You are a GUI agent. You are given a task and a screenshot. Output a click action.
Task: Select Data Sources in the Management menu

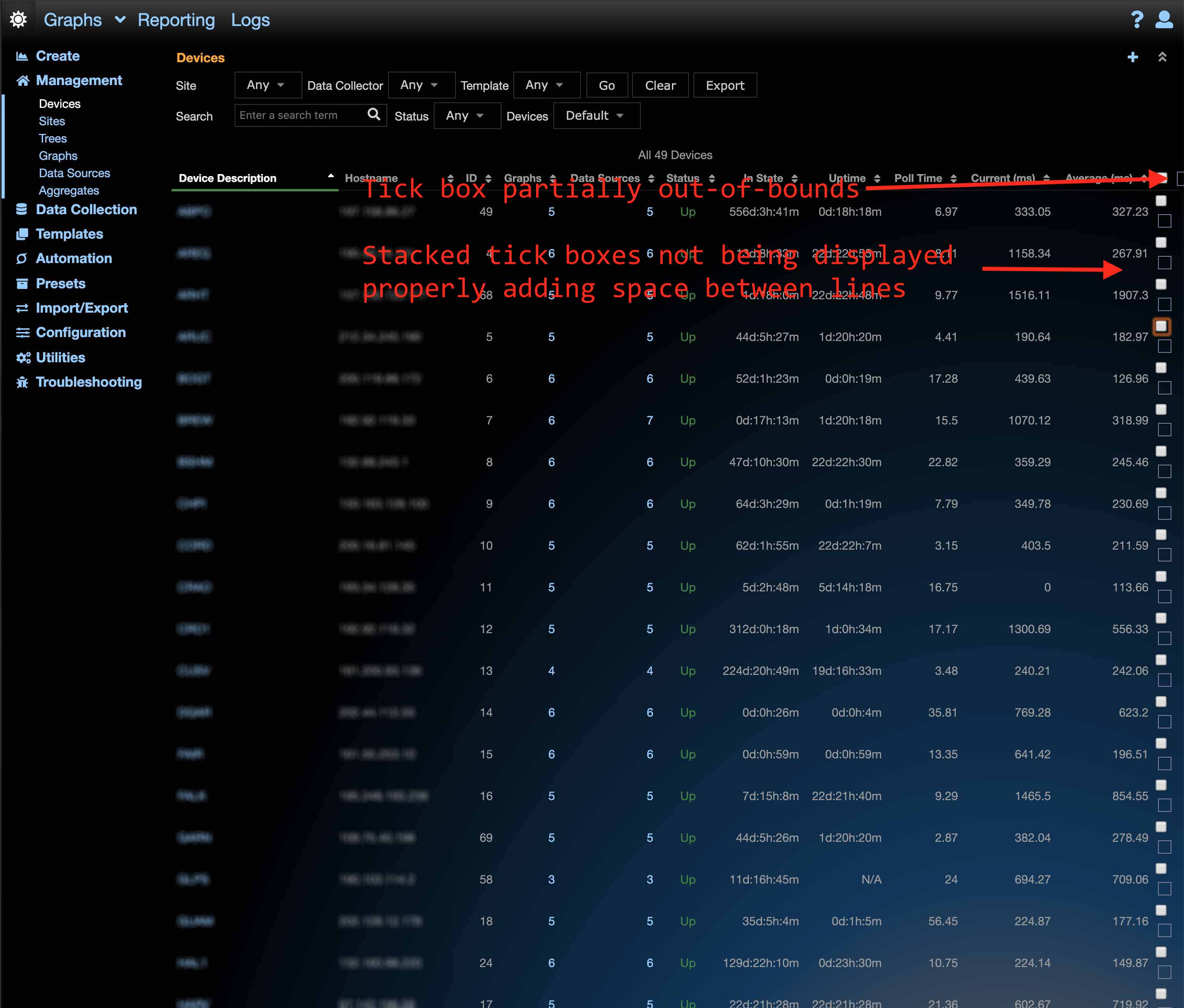74,173
